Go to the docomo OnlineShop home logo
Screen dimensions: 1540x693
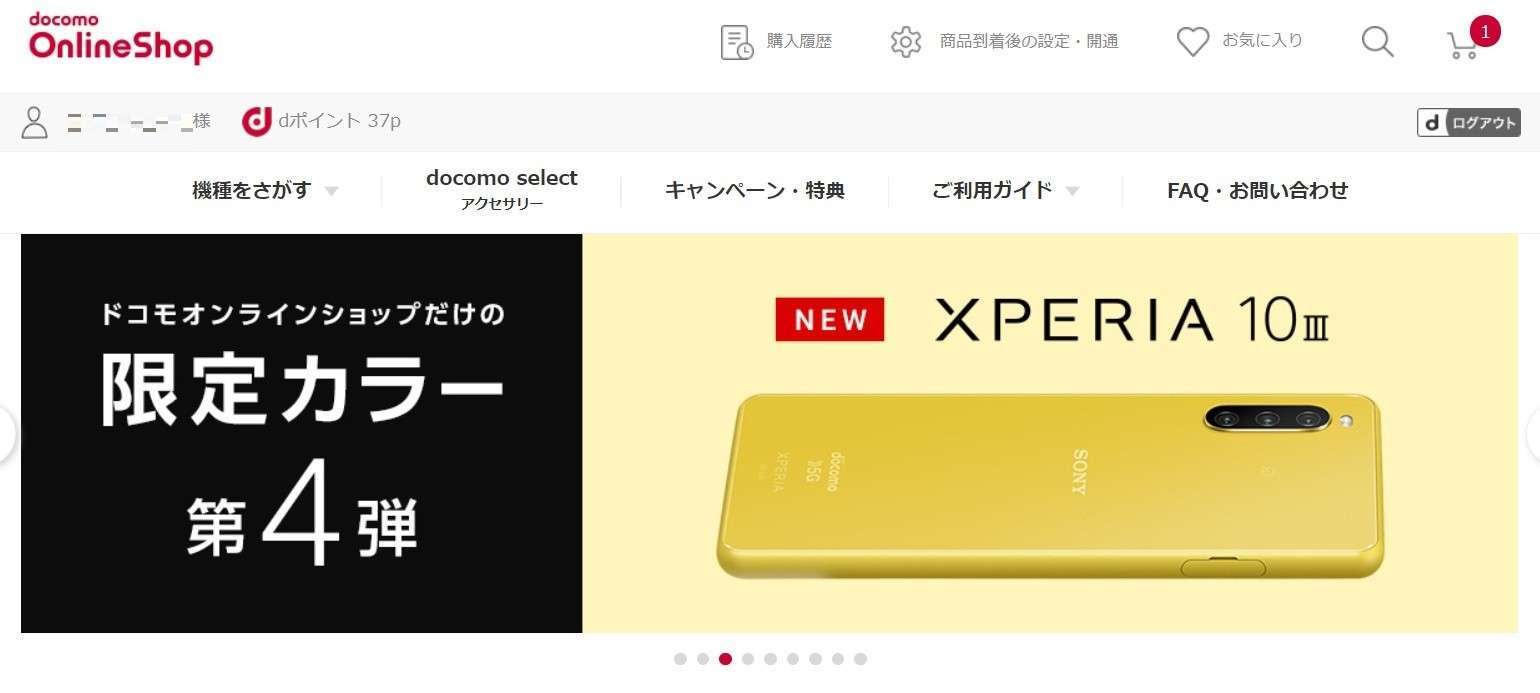click(x=120, y=39)
